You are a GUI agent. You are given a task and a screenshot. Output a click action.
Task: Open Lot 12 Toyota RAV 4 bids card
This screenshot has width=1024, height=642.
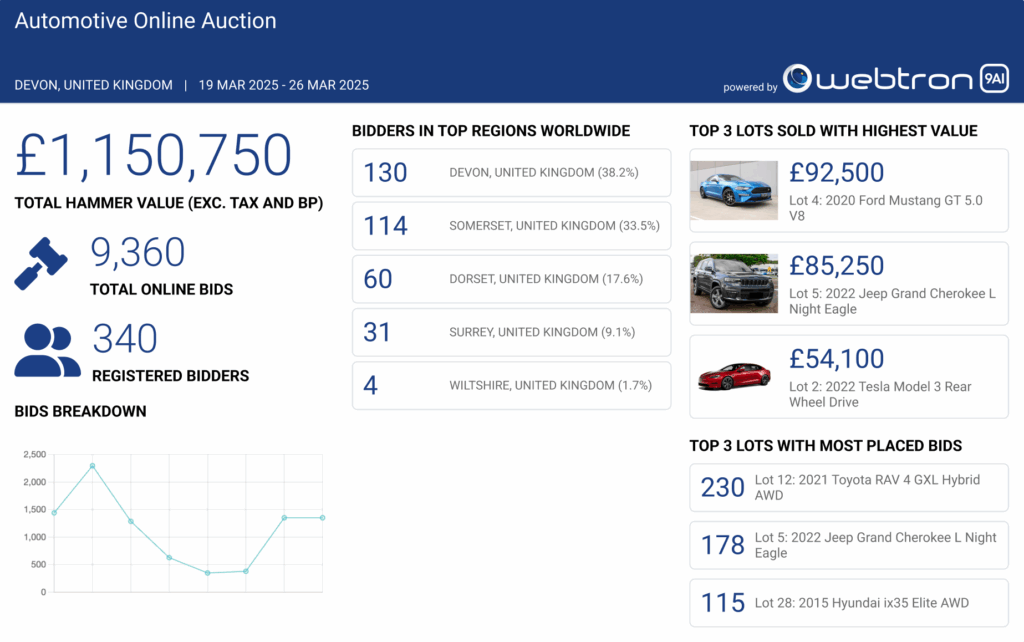(849, 488)
